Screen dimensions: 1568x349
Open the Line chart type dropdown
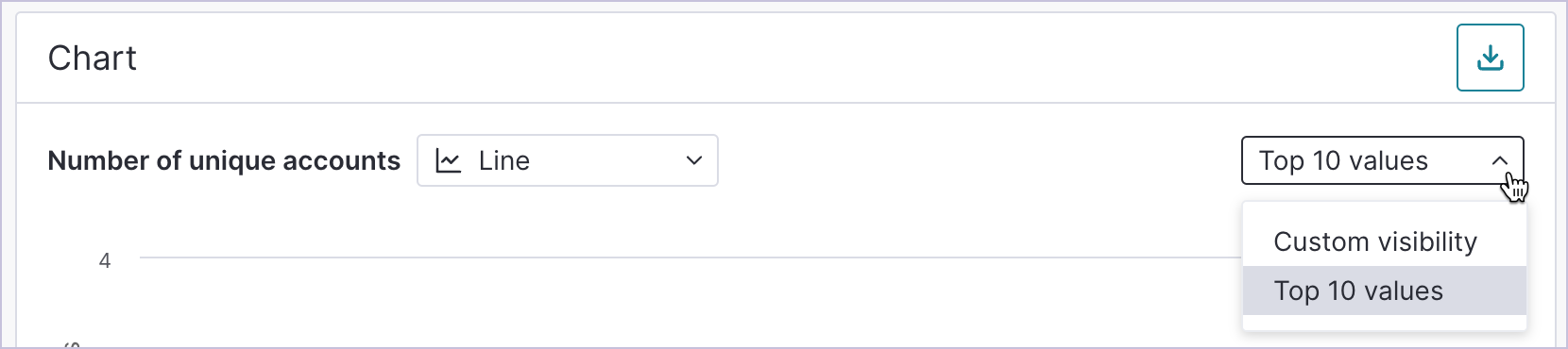pyautogui.click(x=568, y=160)
